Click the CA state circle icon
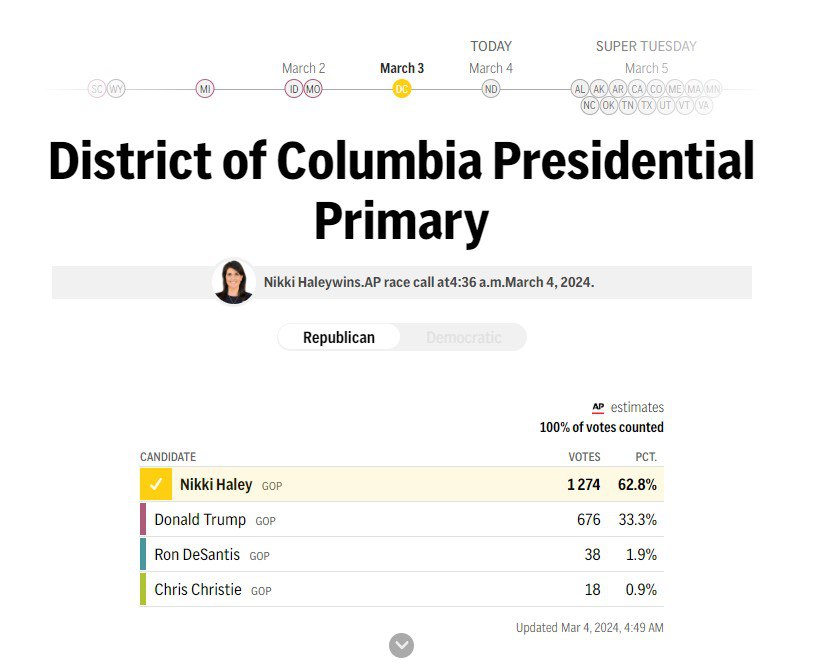This screenshot has width=834, height=669. coord(637,89)
